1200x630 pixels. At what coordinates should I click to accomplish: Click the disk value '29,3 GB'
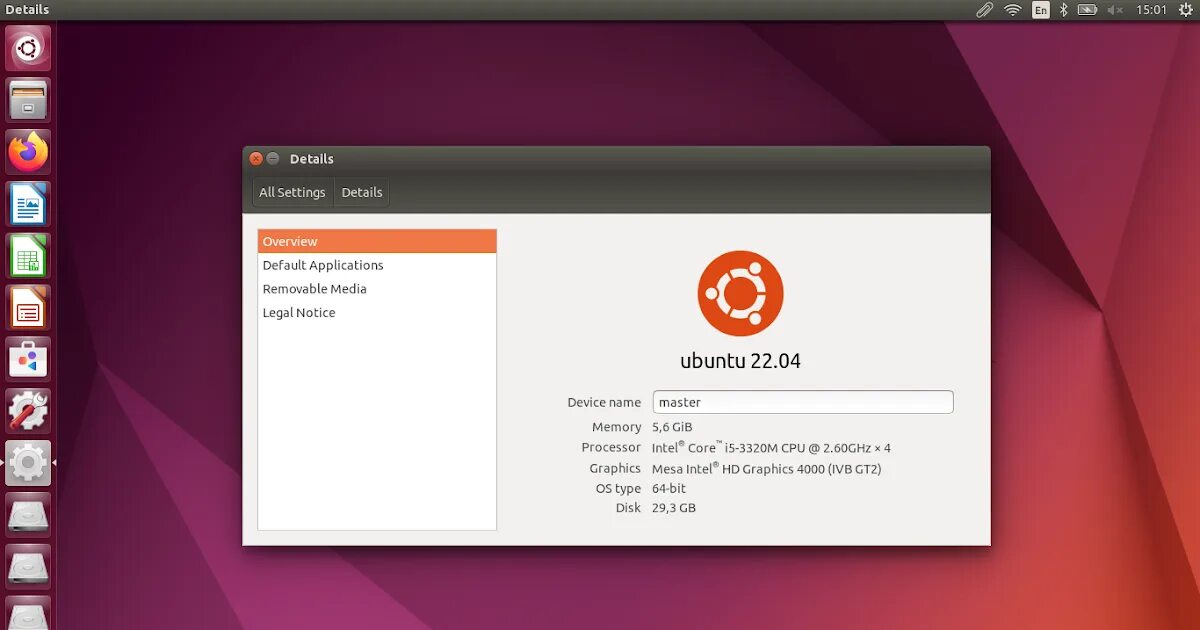(x=674, y=508)
